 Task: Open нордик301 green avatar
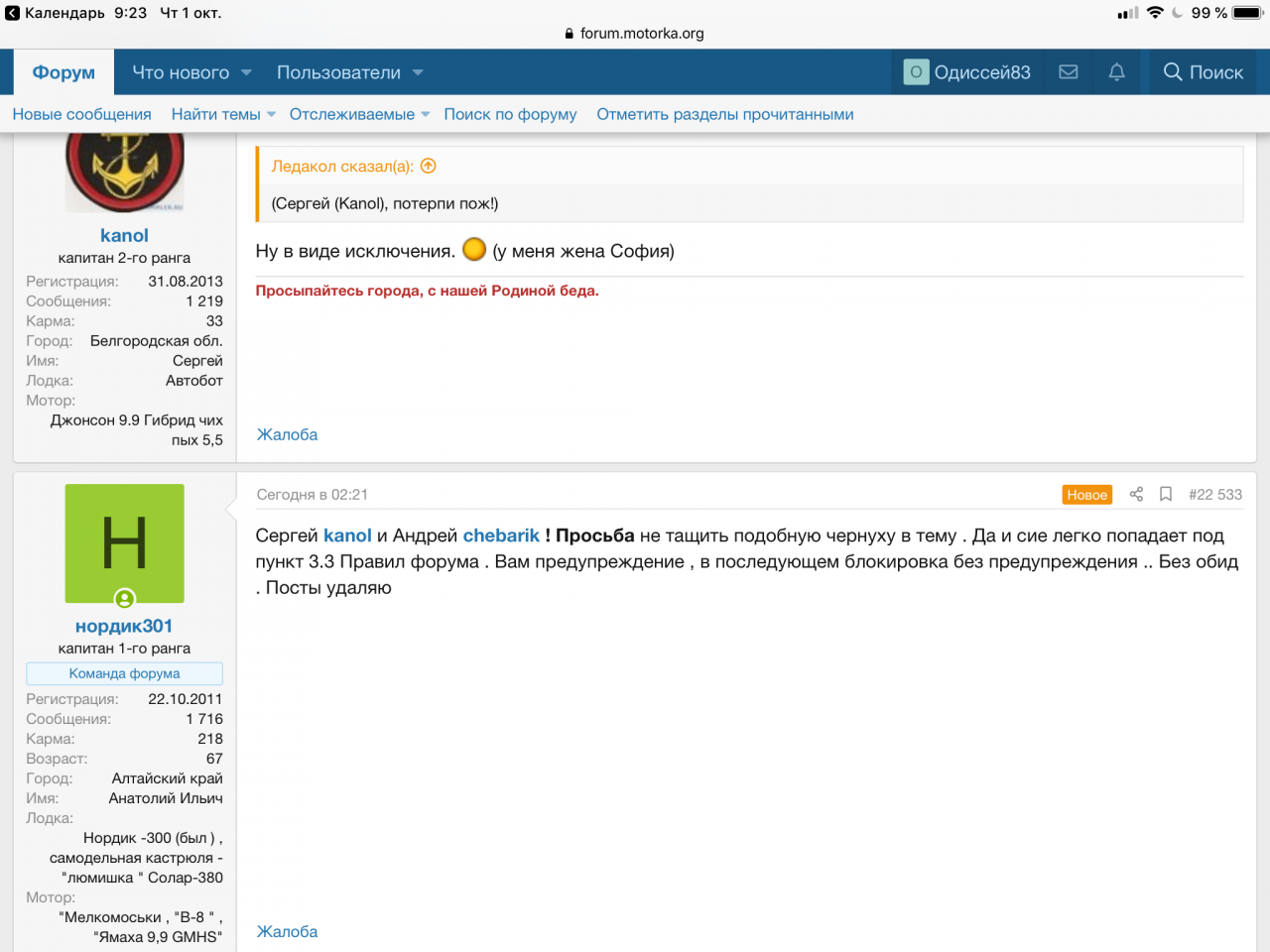pos(124,543)
